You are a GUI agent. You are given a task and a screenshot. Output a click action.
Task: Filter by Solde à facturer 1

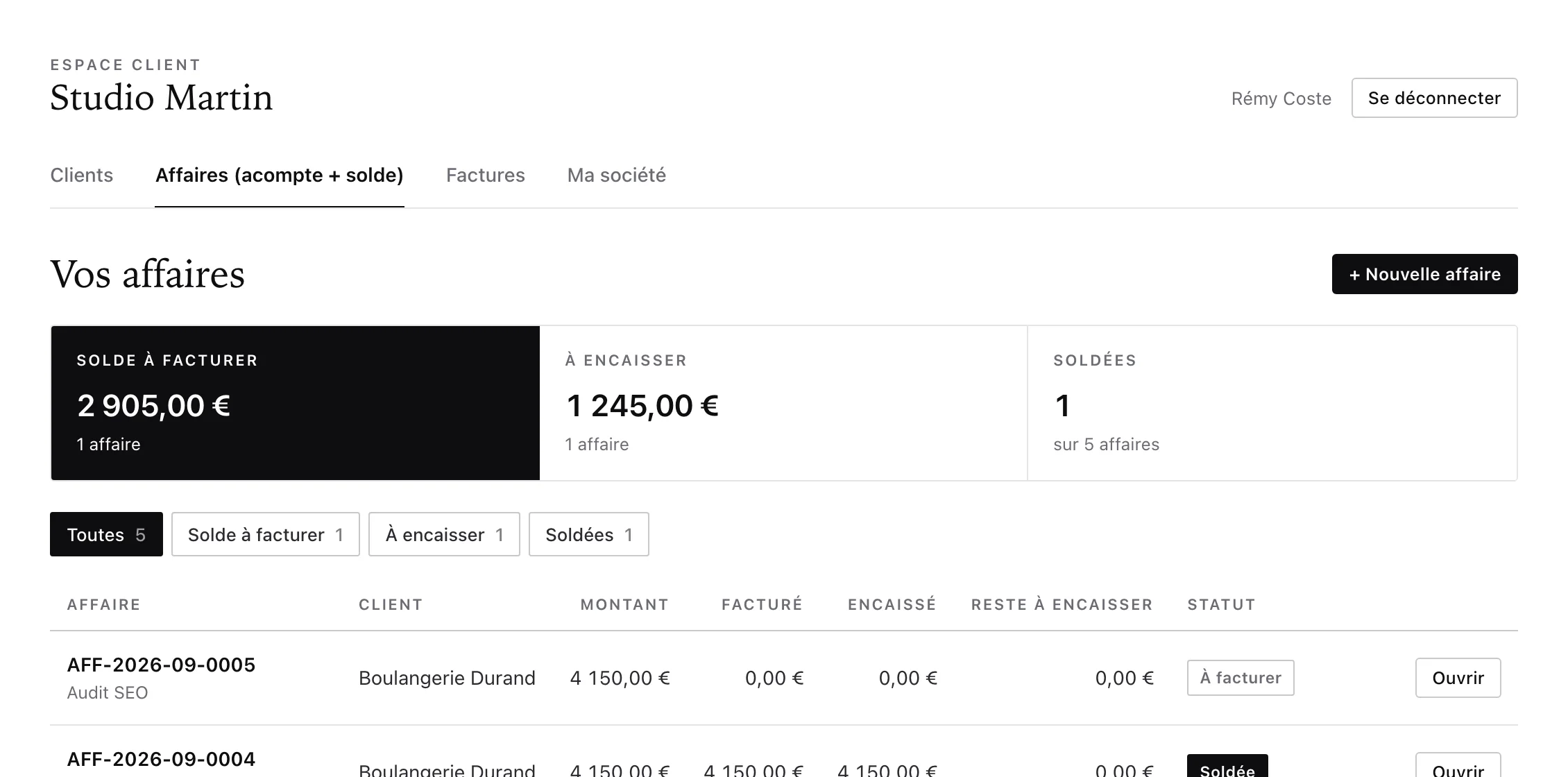[265, 534]
